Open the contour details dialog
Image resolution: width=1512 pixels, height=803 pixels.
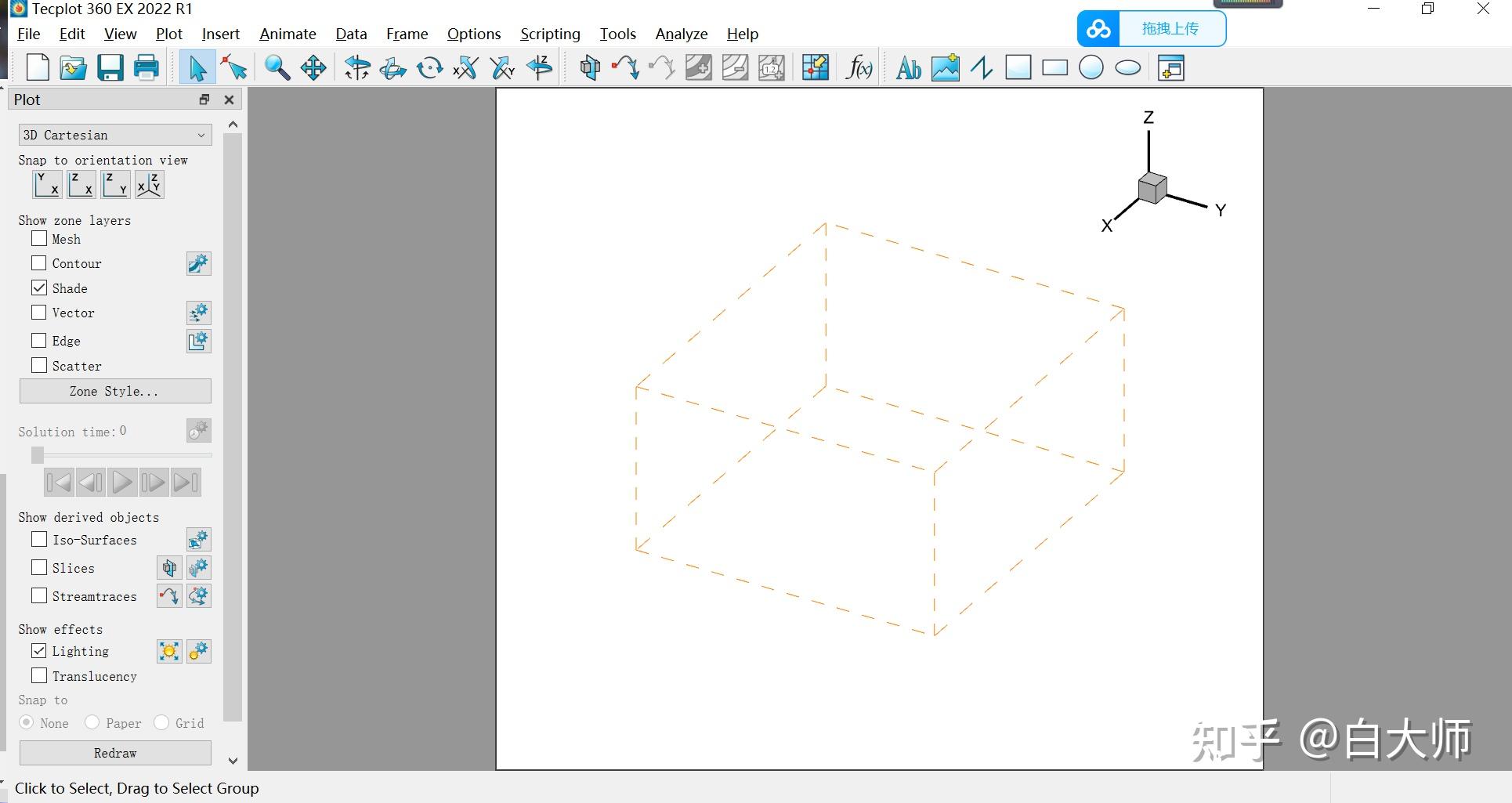click(198, 263)
